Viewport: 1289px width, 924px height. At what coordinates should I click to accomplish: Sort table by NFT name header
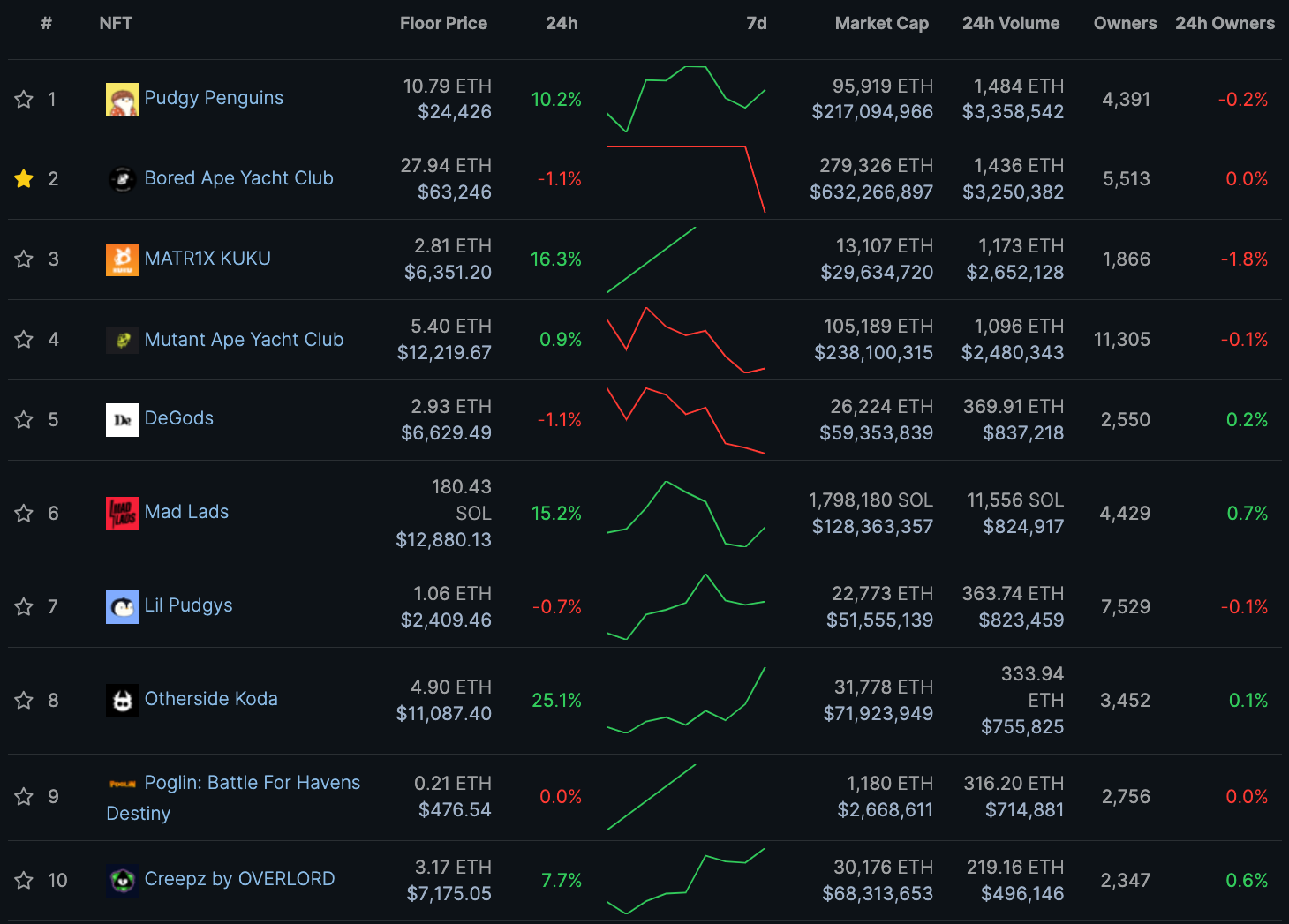click(116, 23)
